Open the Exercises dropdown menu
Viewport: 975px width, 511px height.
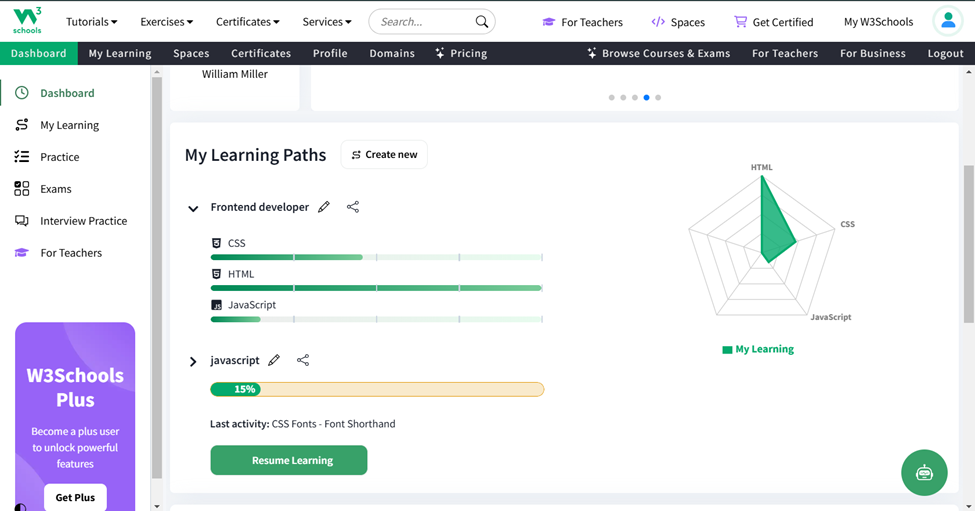(166, 22)
